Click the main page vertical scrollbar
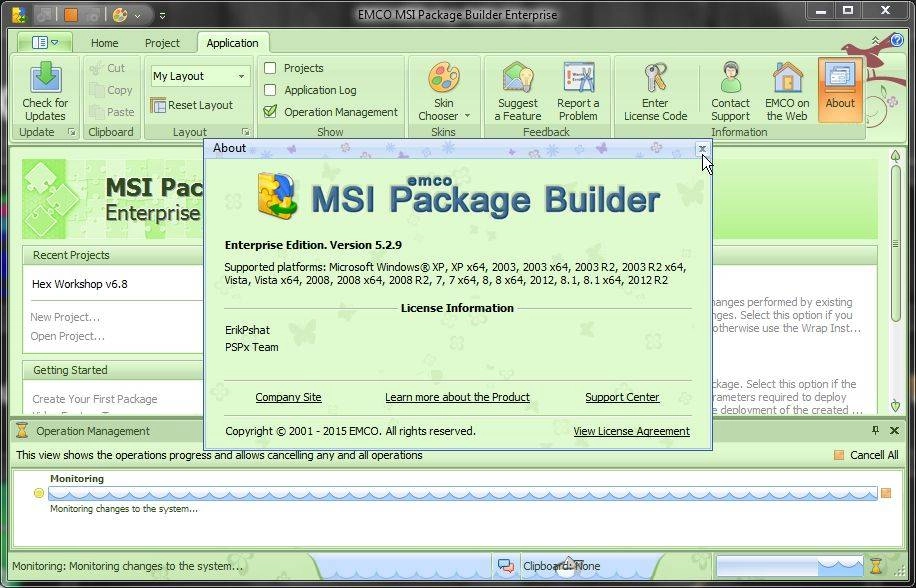 pyautogui.click(x=896, y=243)
